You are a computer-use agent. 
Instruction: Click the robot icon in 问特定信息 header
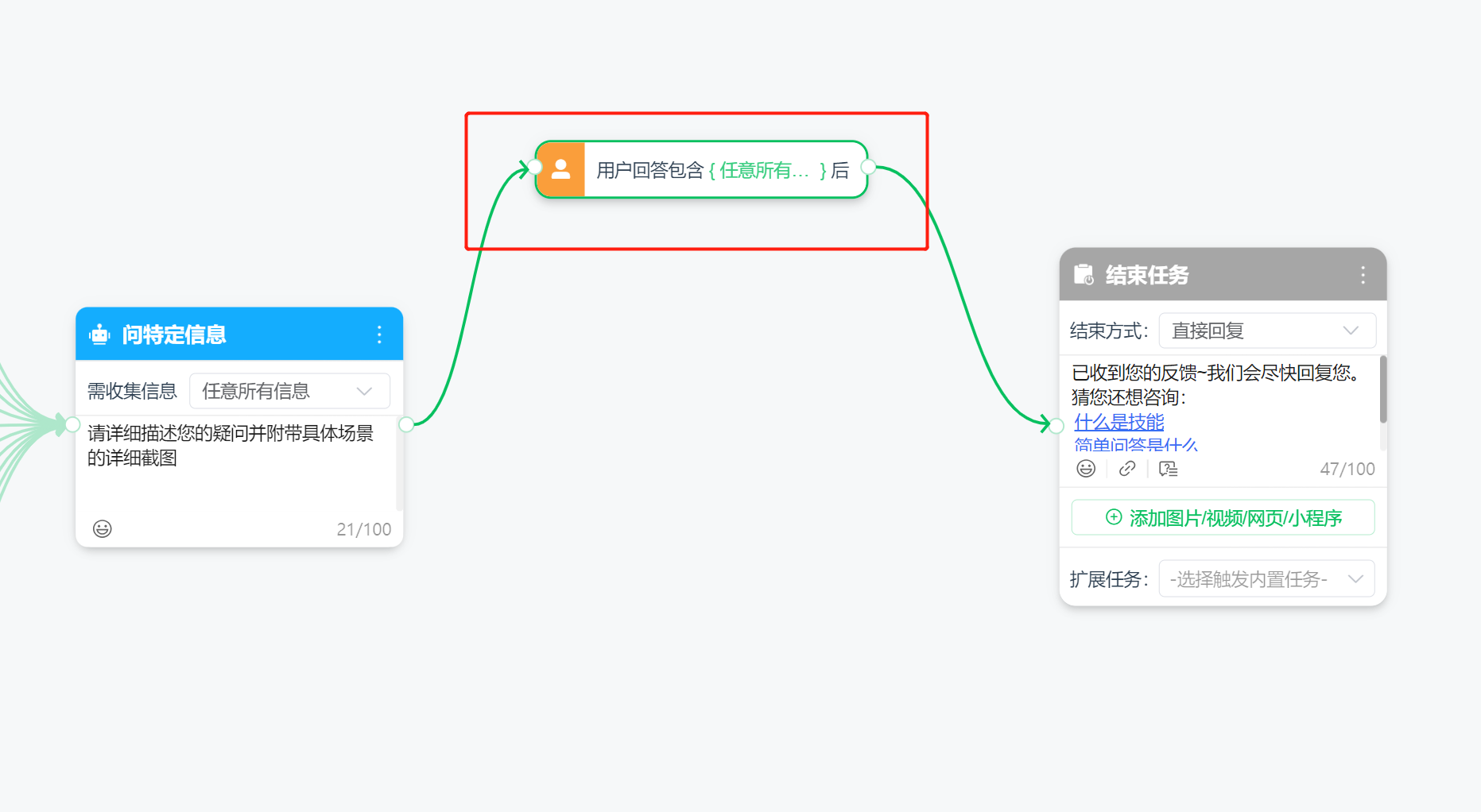coord(99,334)
